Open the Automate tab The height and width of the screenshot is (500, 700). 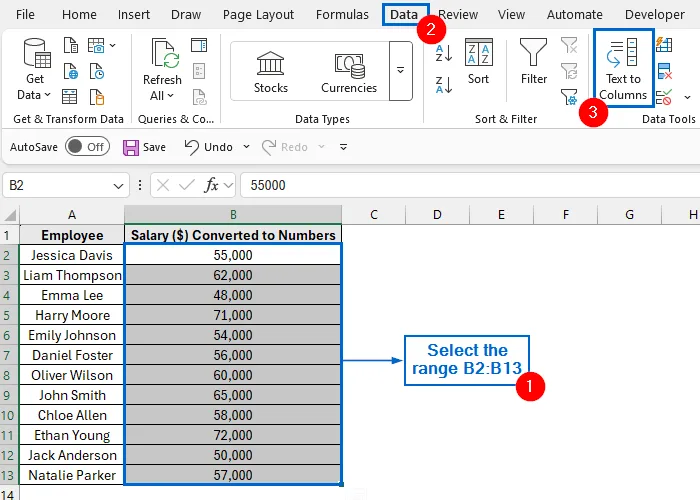575,15
